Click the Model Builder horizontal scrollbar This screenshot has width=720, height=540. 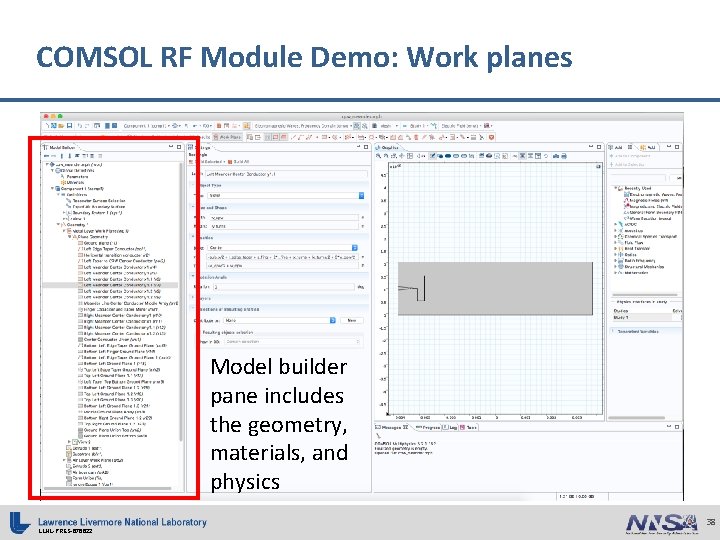pos(108,489)
